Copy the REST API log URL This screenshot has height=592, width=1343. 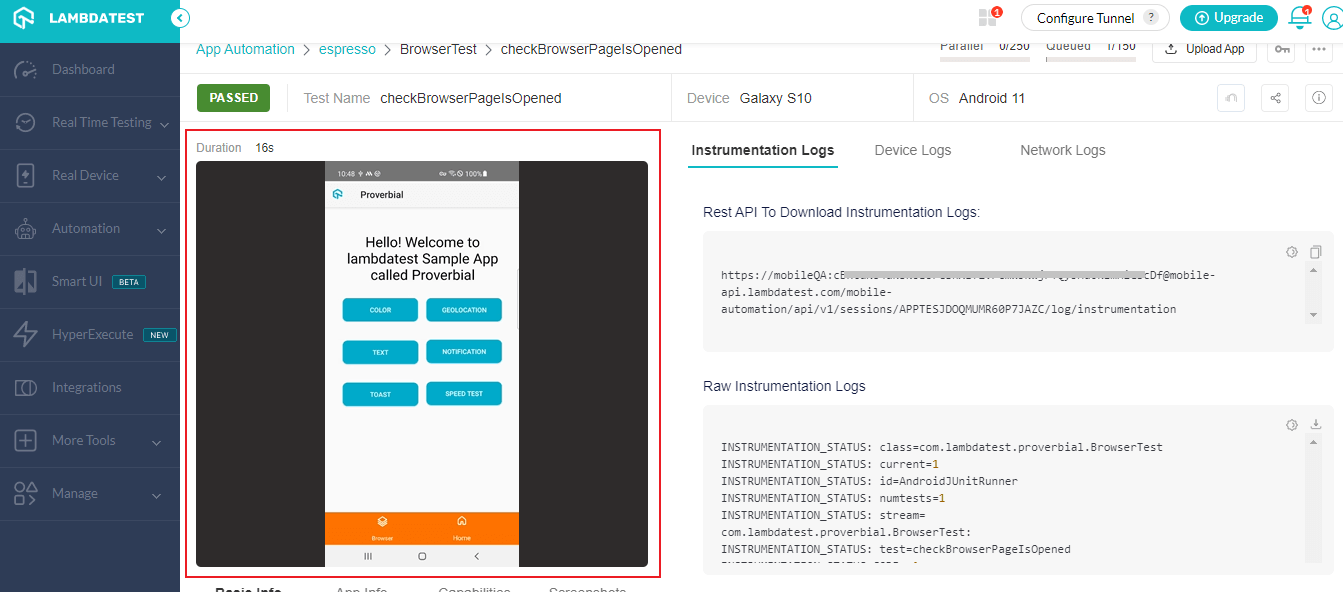click(1316, 252)
